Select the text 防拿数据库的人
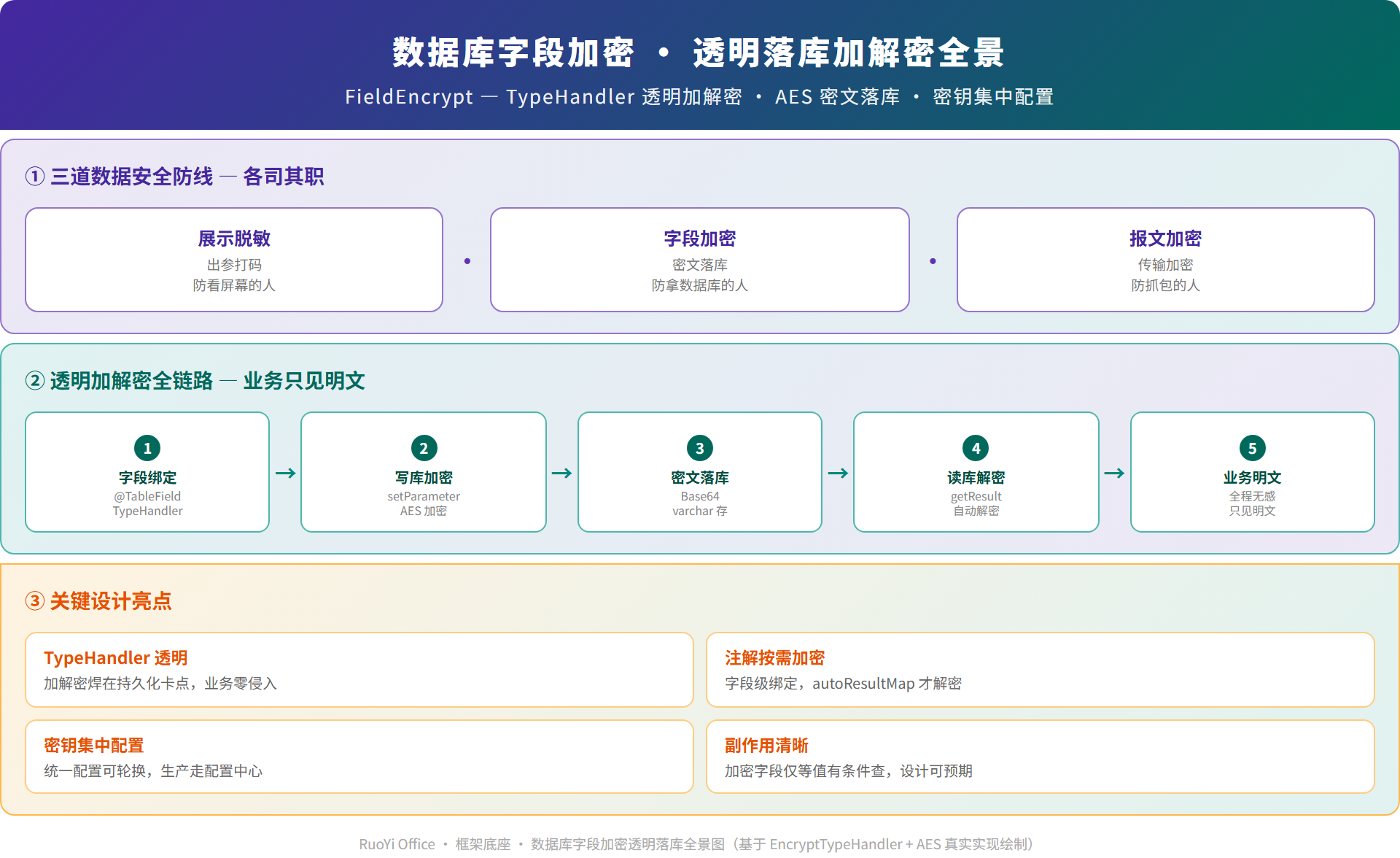The width and height of the screenshot is (1400, 858). (700, 285)
